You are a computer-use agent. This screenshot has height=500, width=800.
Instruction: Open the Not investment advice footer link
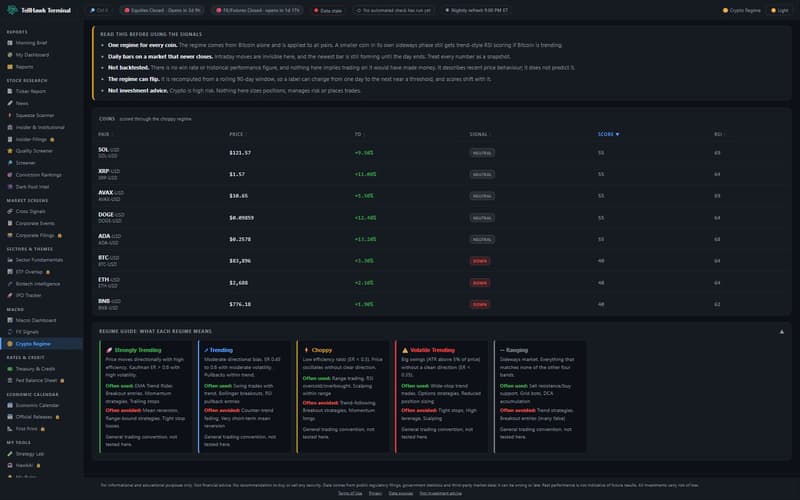pos(440,493)
